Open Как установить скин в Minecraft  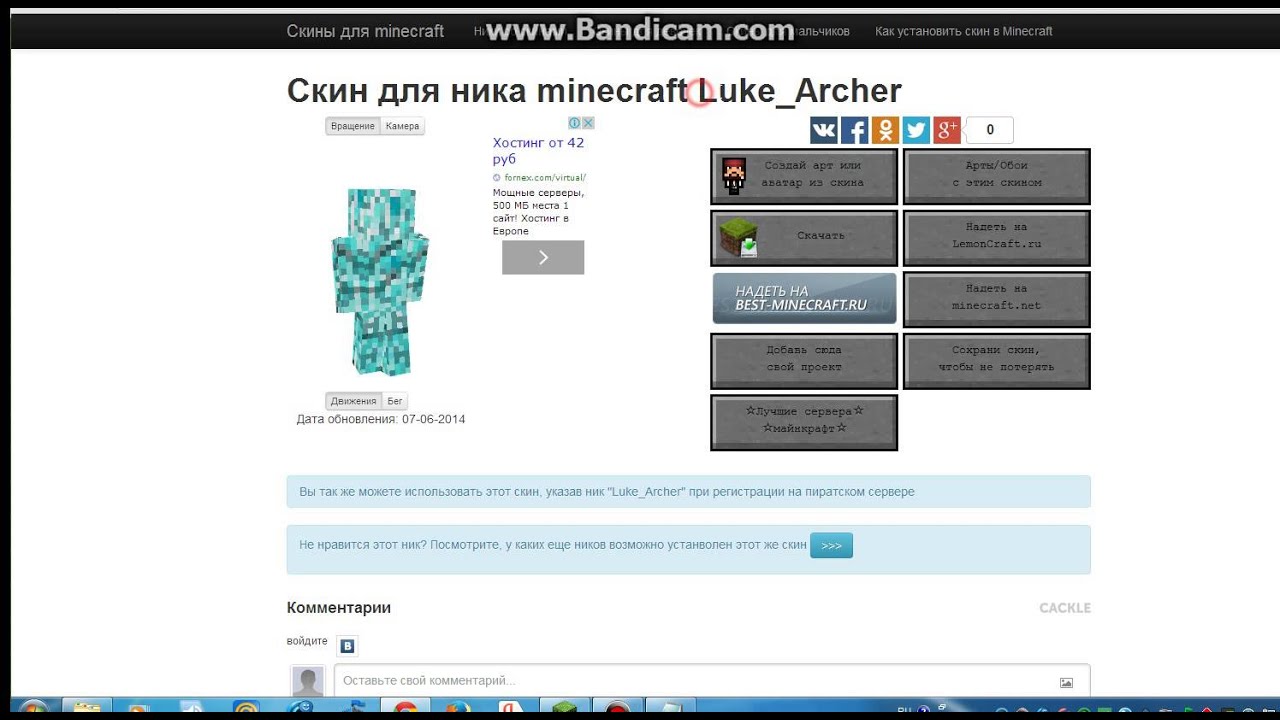tap(964, 31)
